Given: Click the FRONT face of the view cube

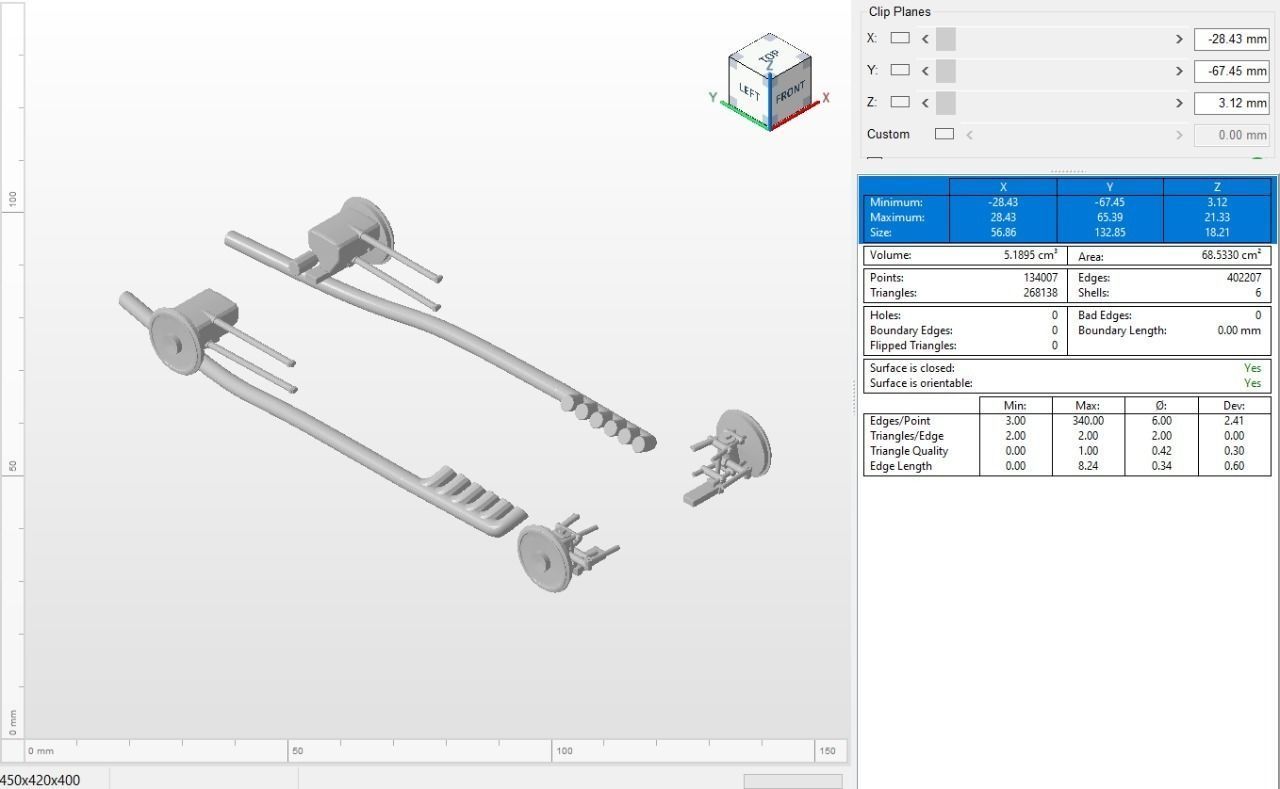Looking at the screenshot, I should pyautogui.click(x=790, y=92).
